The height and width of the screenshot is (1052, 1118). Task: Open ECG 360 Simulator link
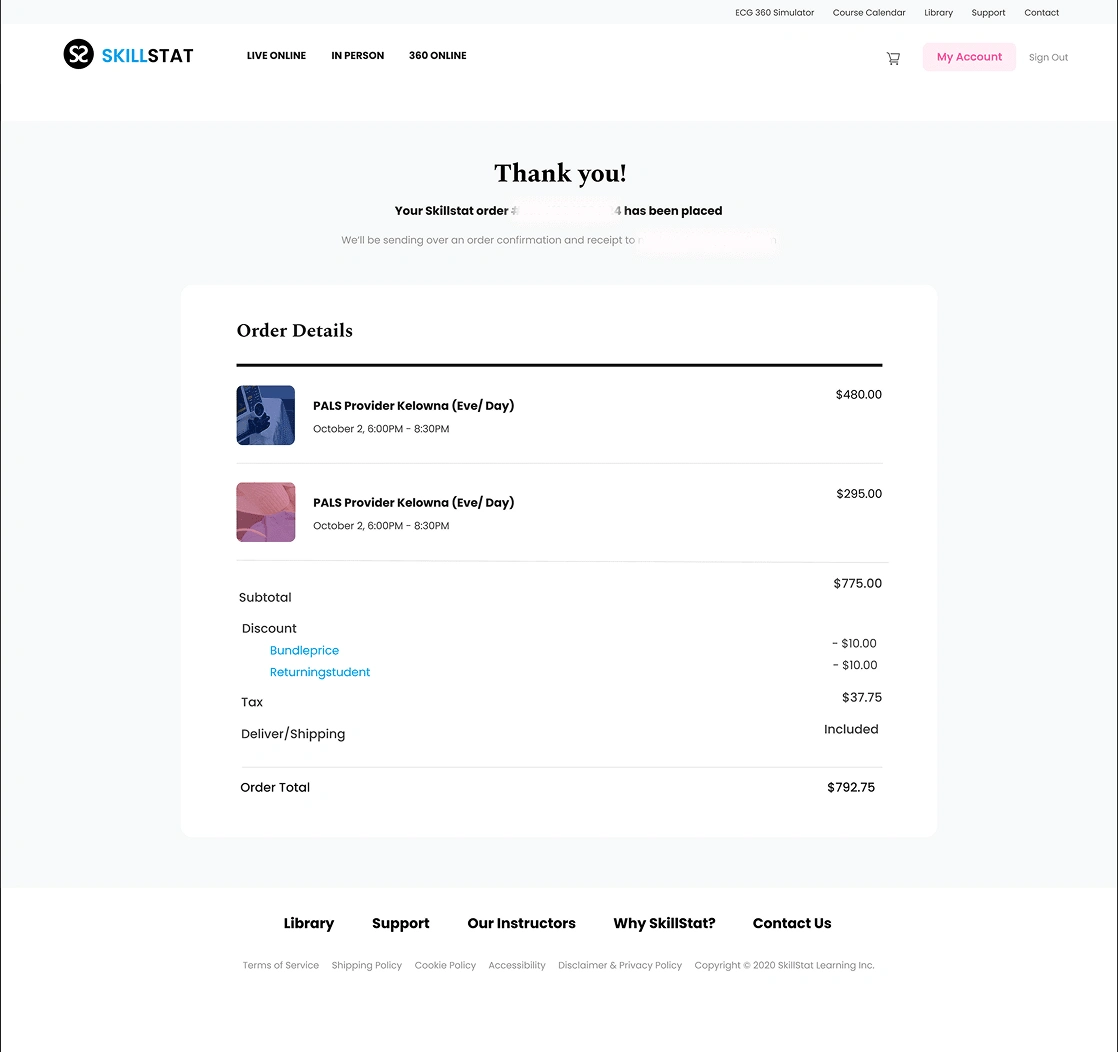774,13
